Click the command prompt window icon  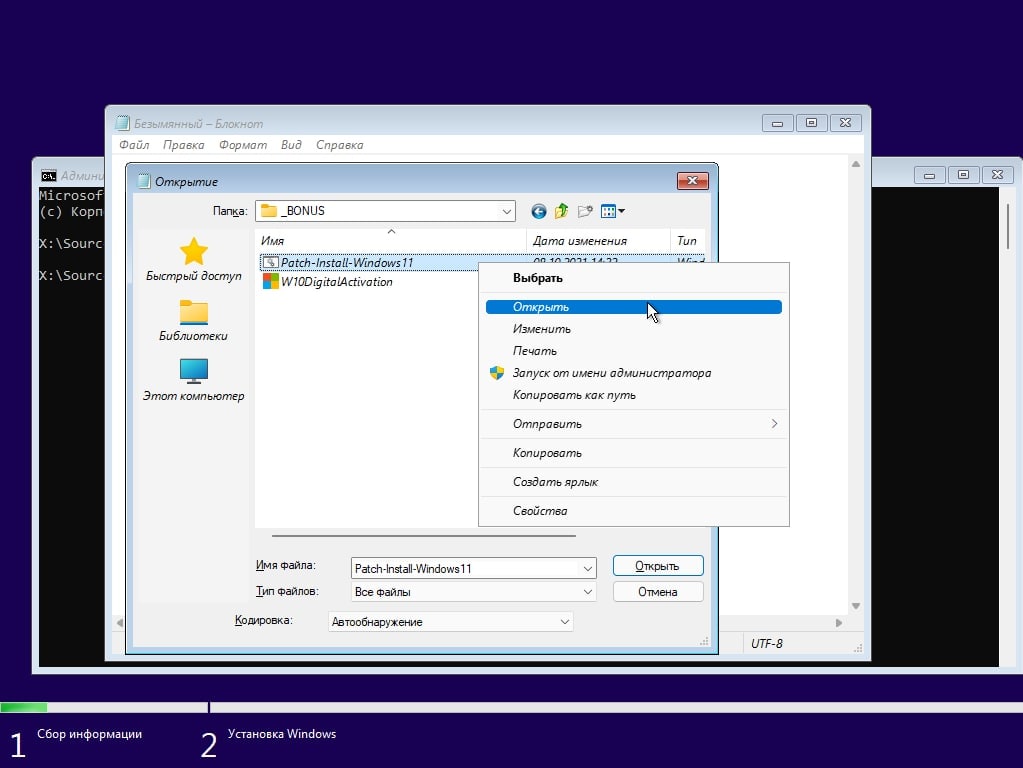click(48, 176)
